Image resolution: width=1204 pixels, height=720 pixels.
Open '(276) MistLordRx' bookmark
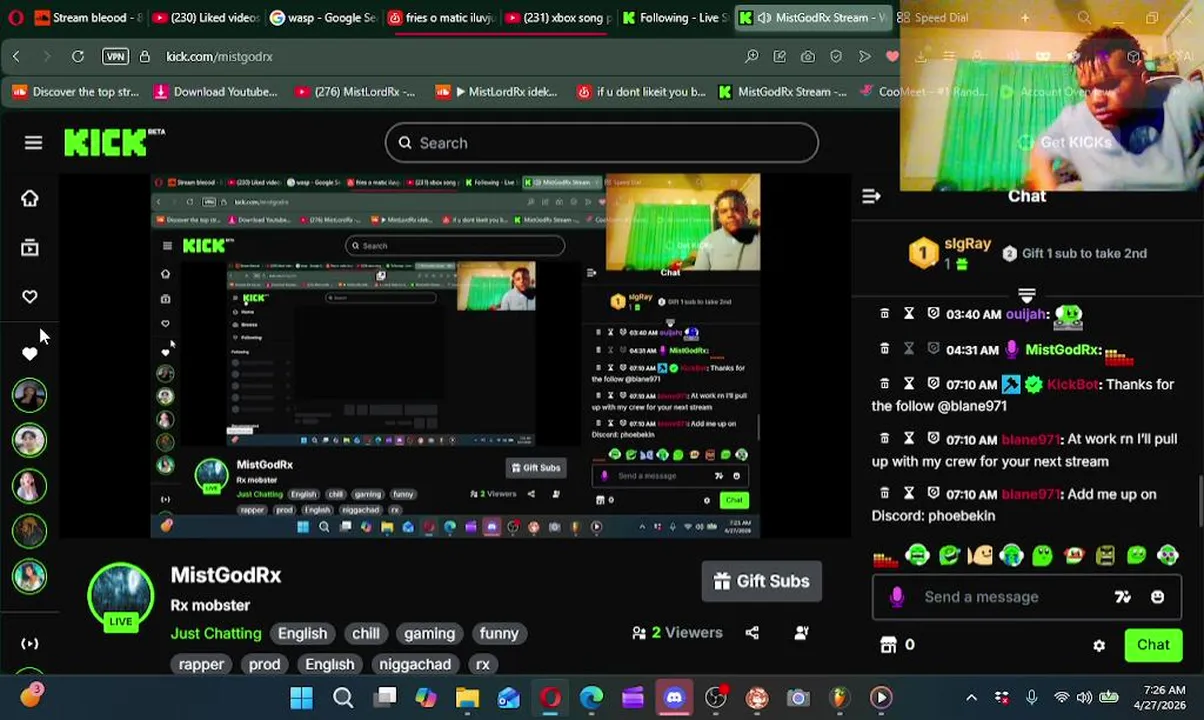(354, 92)
